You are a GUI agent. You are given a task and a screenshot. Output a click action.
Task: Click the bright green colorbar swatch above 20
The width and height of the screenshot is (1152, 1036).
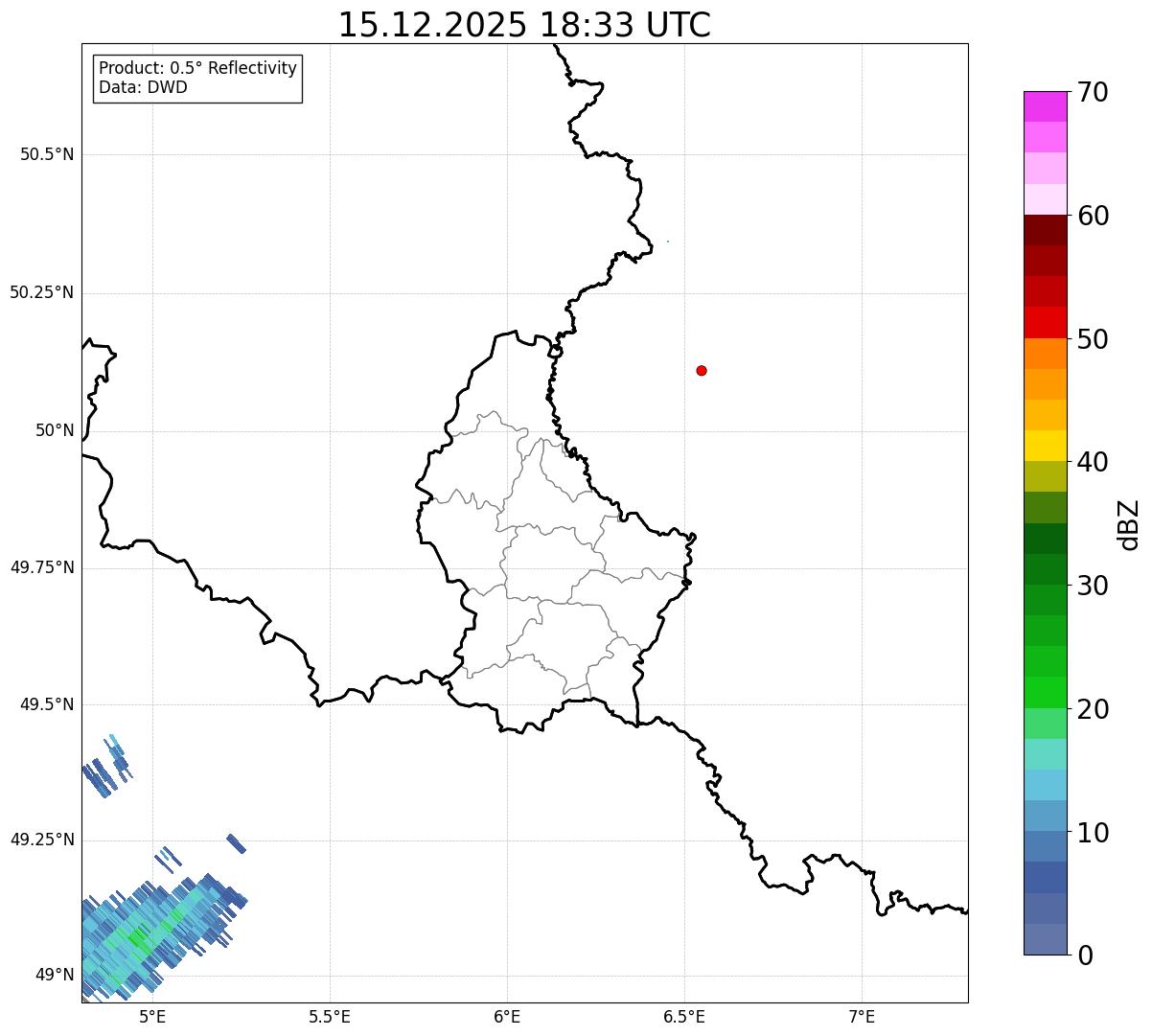tap(1045, 692)
